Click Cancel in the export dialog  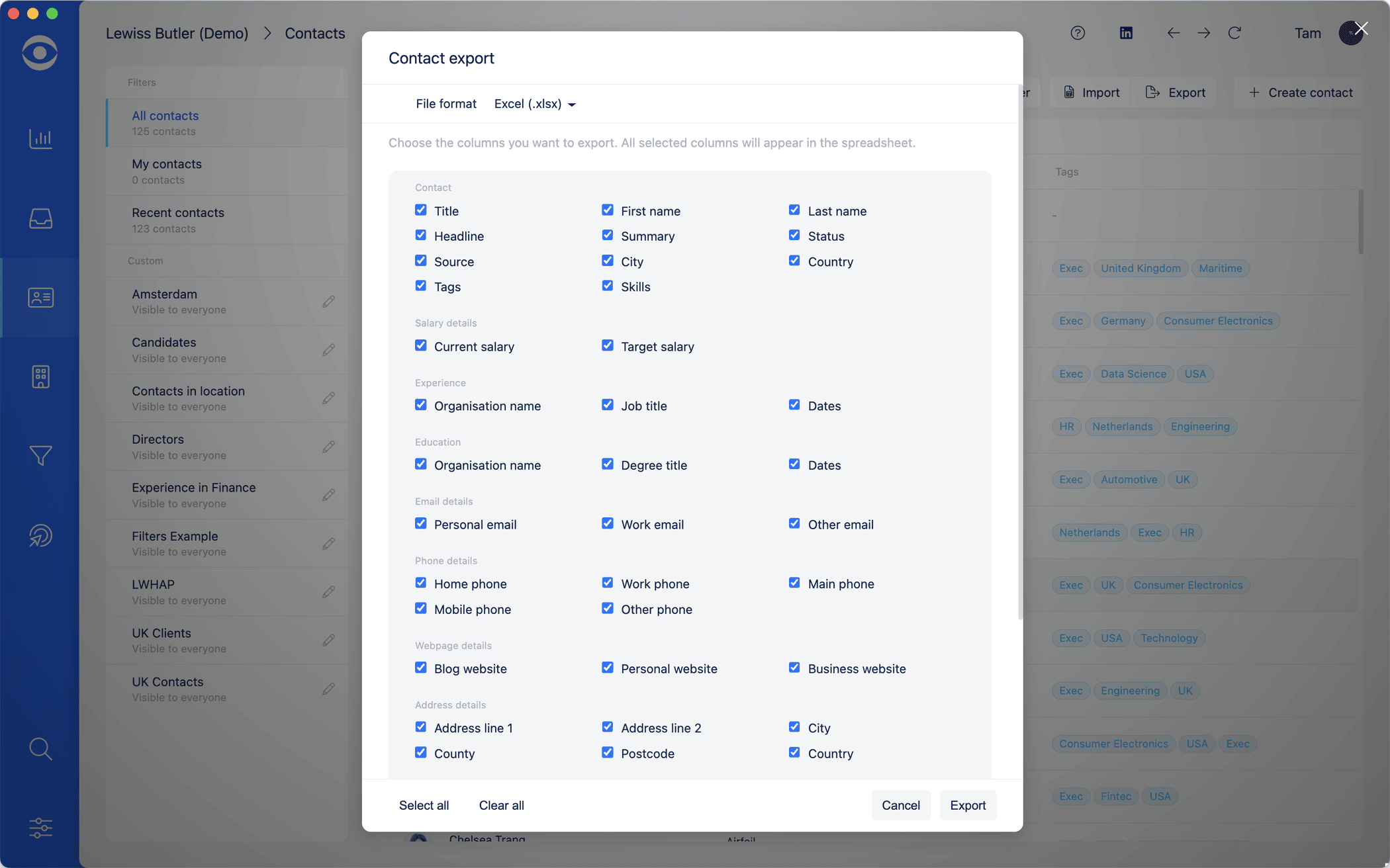pyautogui.click(x=900, y=805)
